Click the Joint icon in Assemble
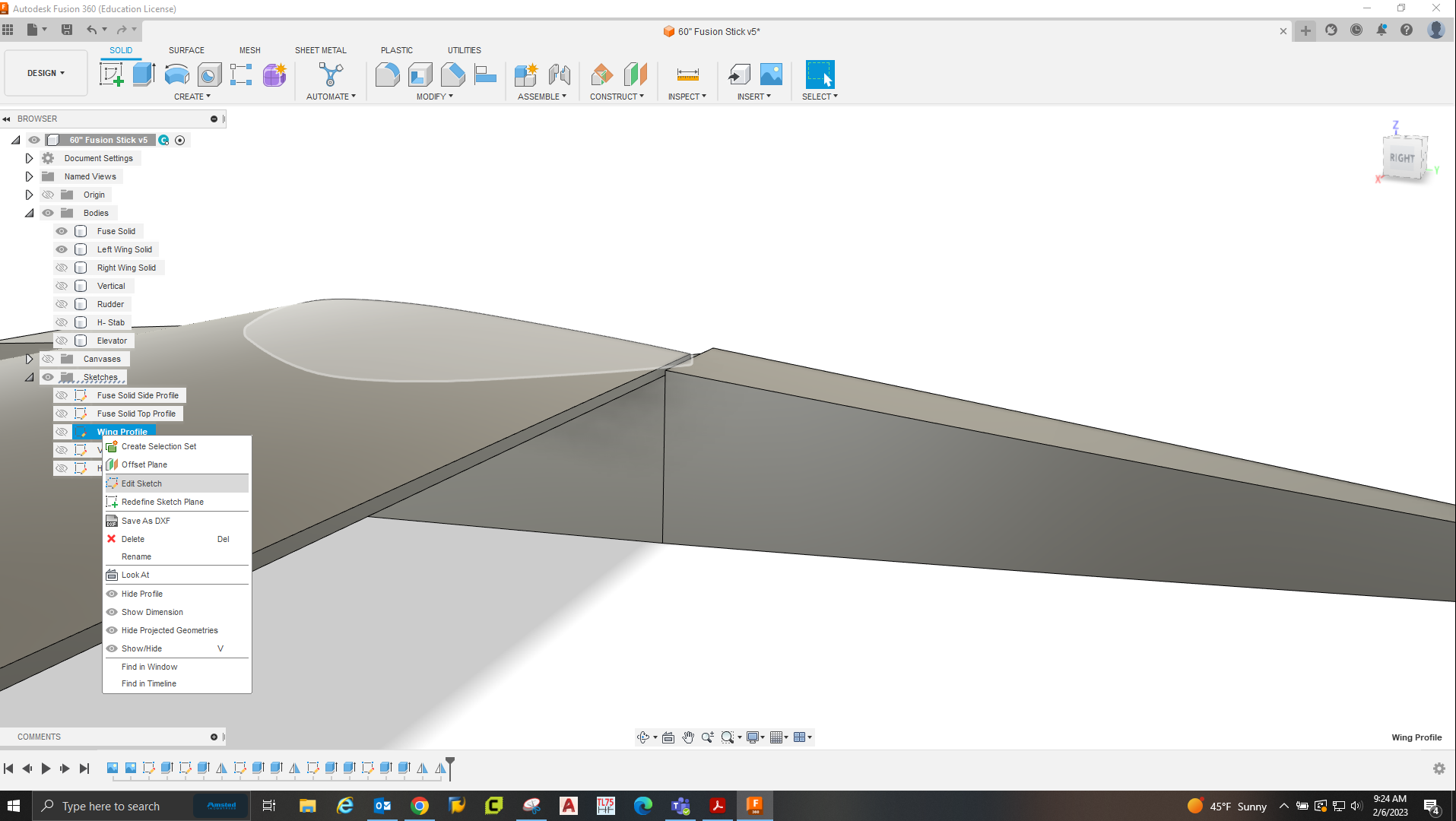 559,74
